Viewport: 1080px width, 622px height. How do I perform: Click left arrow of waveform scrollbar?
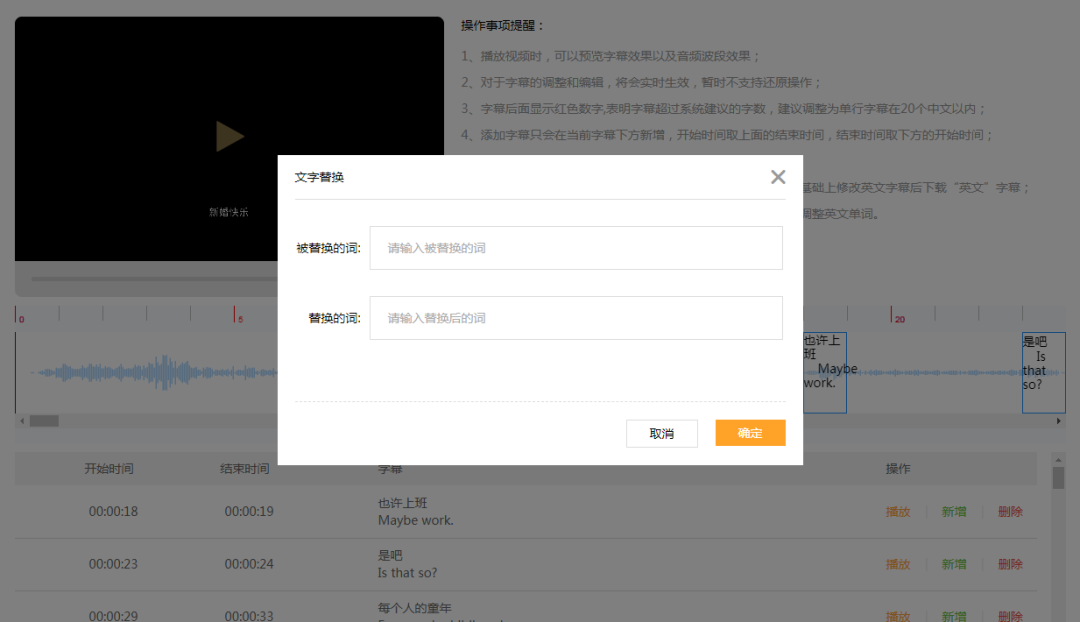(20, 421)
